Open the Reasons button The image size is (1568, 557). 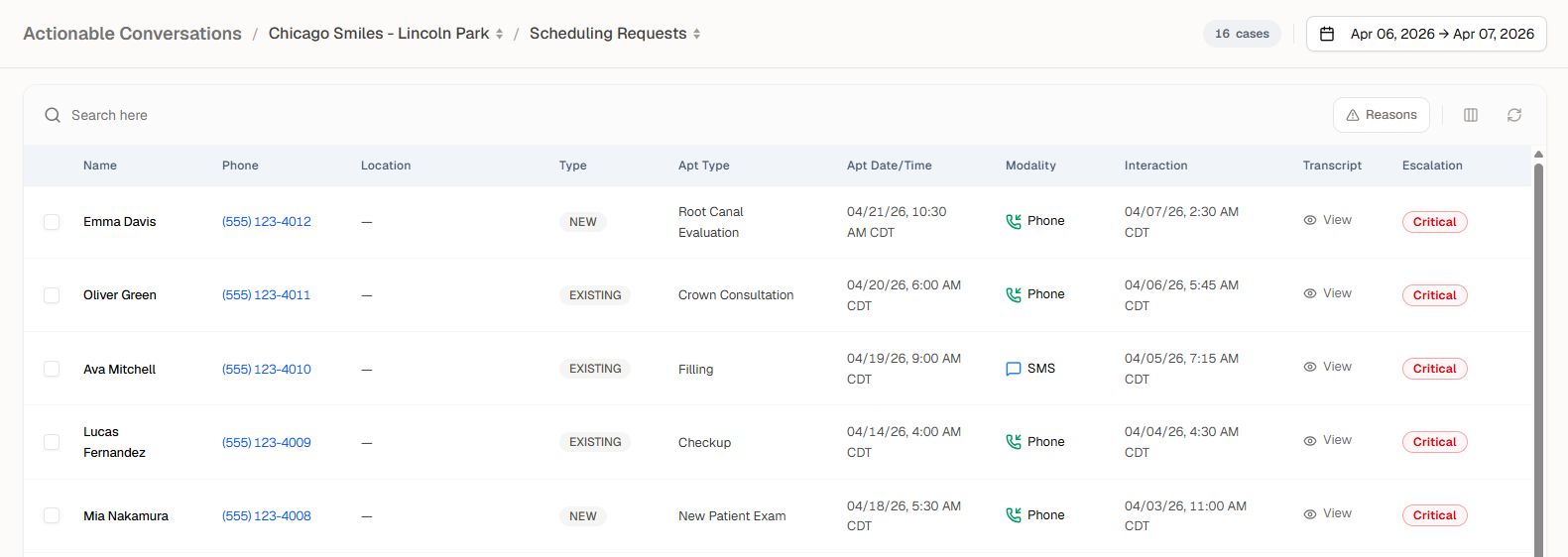pos(1381,115)
